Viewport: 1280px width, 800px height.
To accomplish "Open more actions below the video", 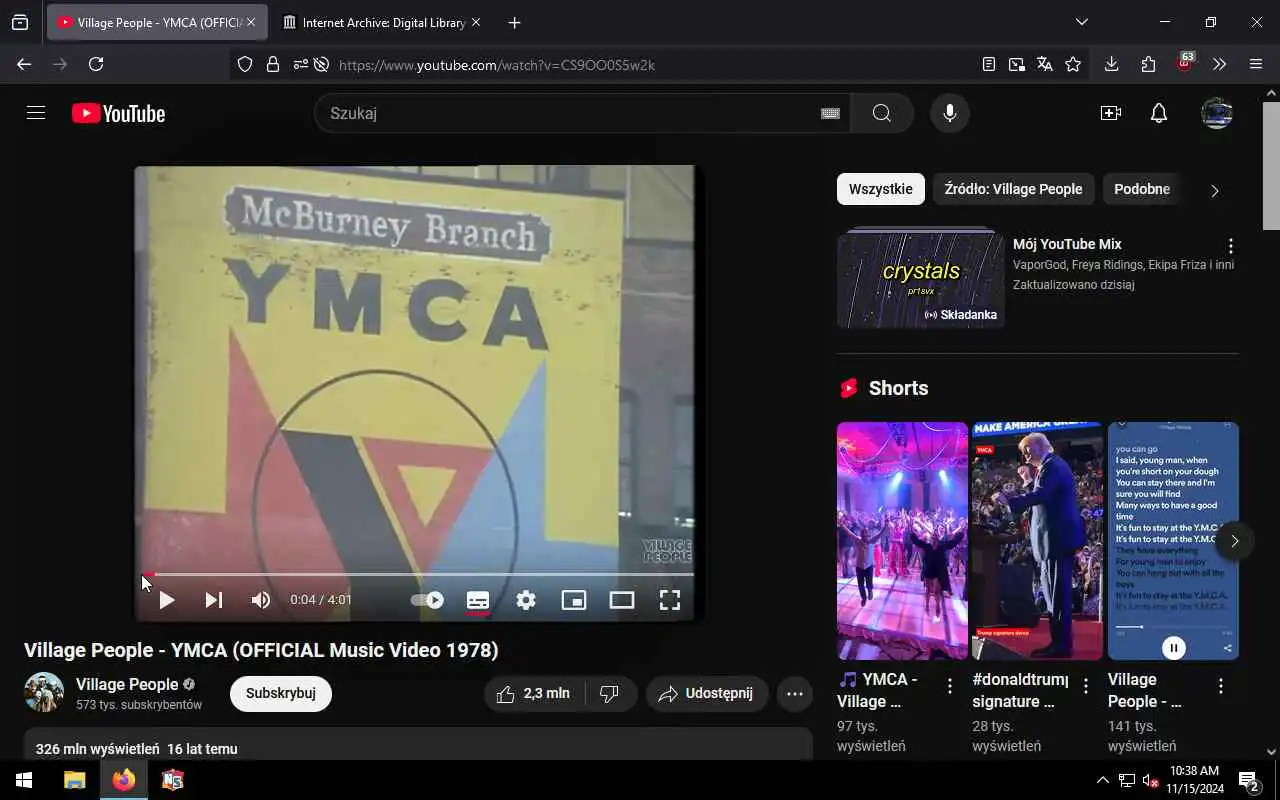I will (795, 693).
